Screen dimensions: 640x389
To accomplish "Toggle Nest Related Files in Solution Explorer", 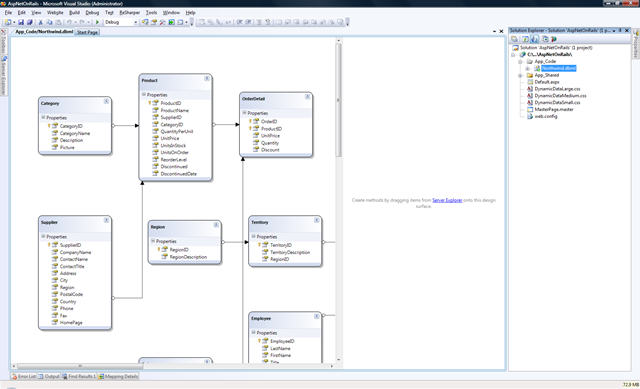I will pyautogui.click(x=534, y=39).
